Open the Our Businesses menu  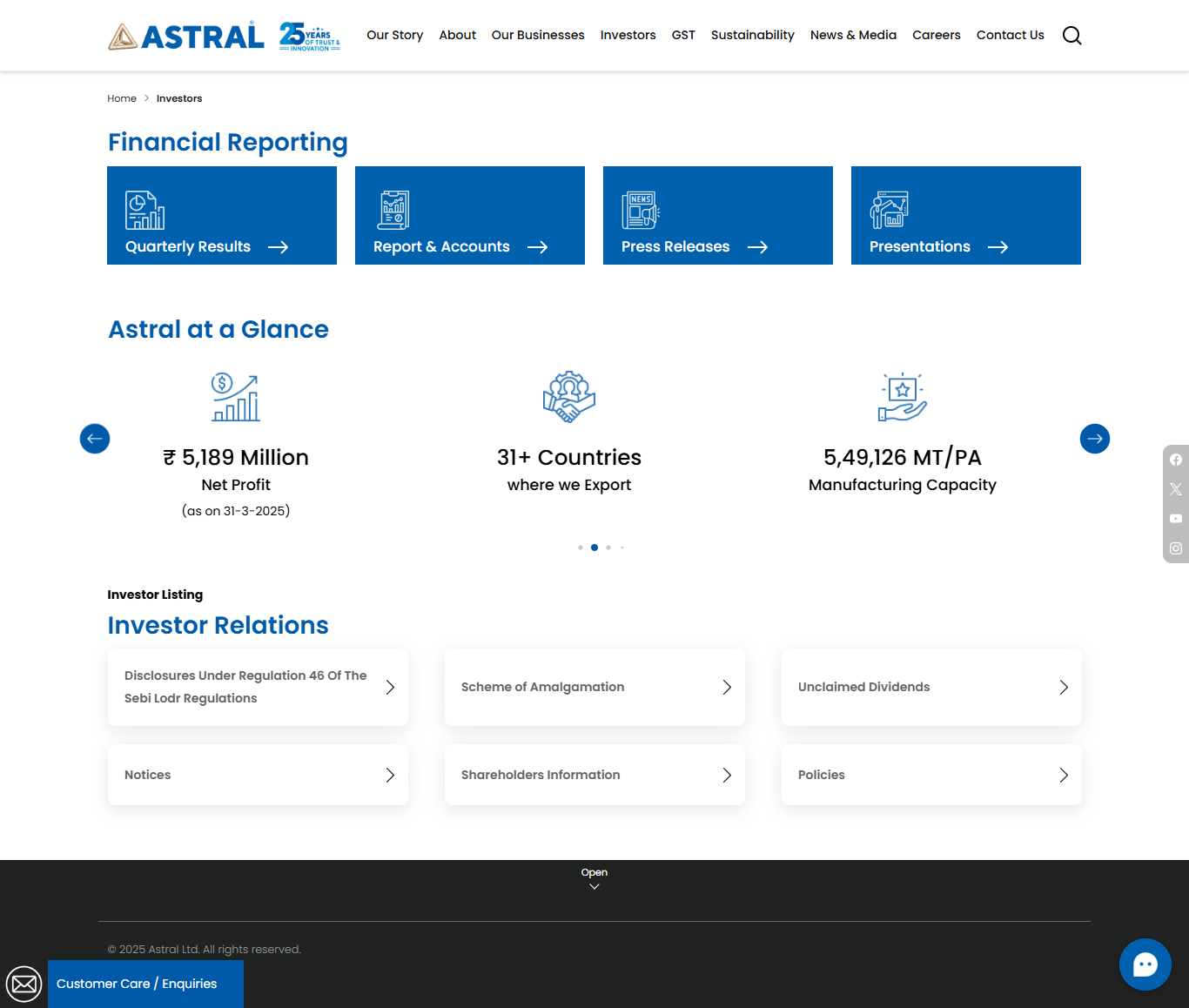click(x=538, y=36)
